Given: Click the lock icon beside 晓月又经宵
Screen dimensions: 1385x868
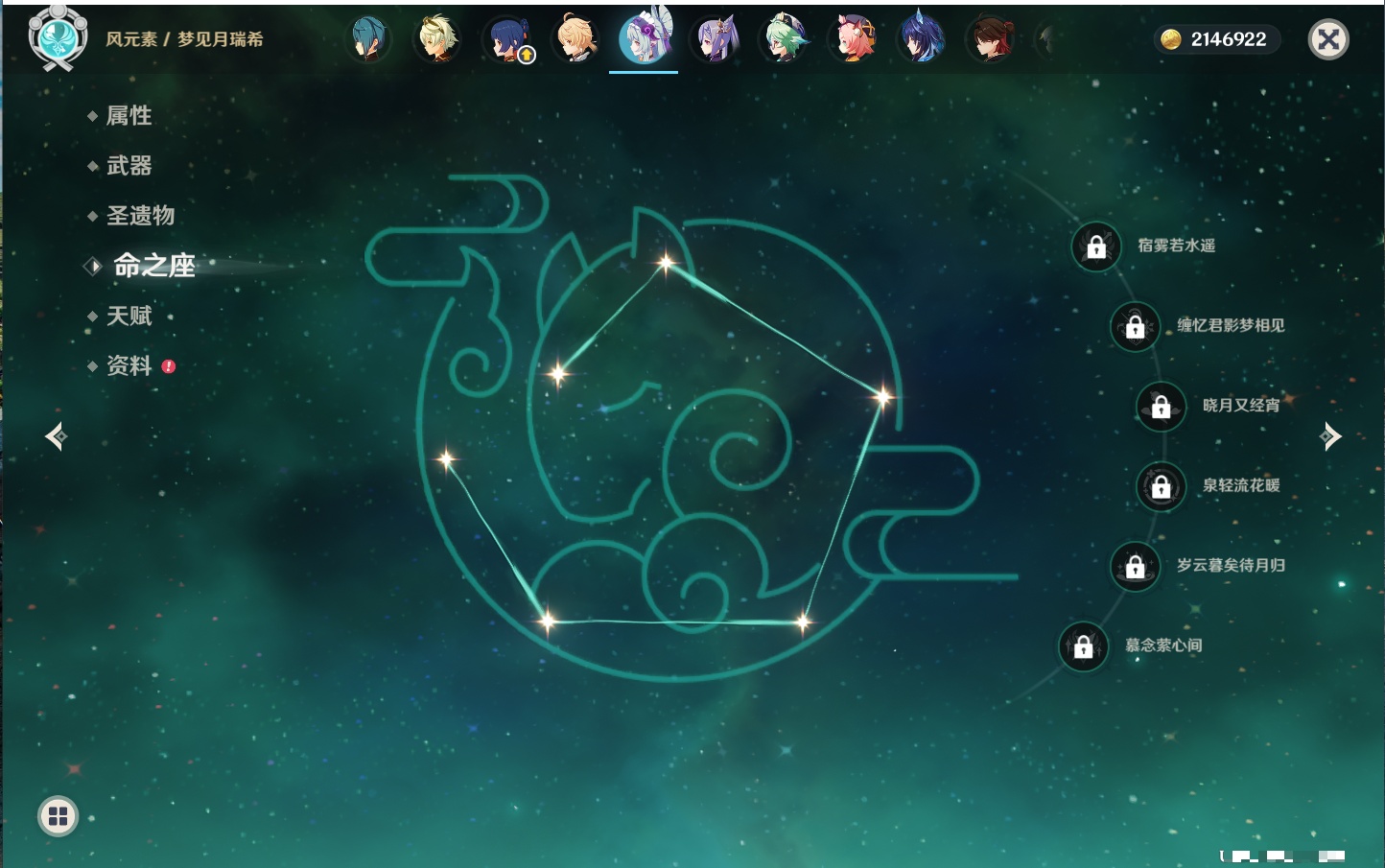Looking at the screenshot, I should pos(1162,407).
